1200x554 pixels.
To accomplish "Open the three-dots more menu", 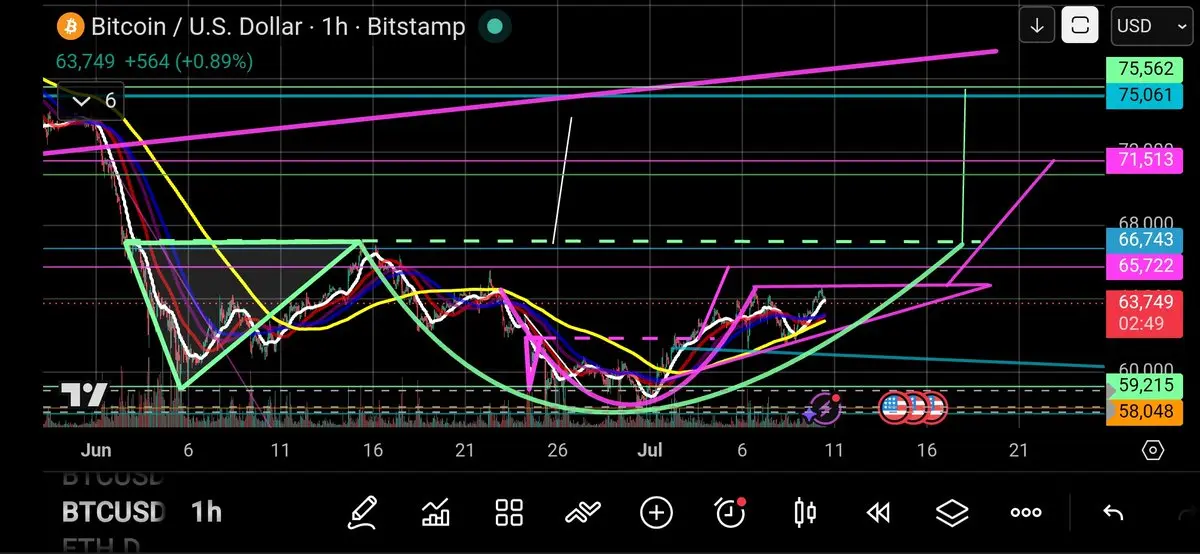I will tap(1026, 513).
